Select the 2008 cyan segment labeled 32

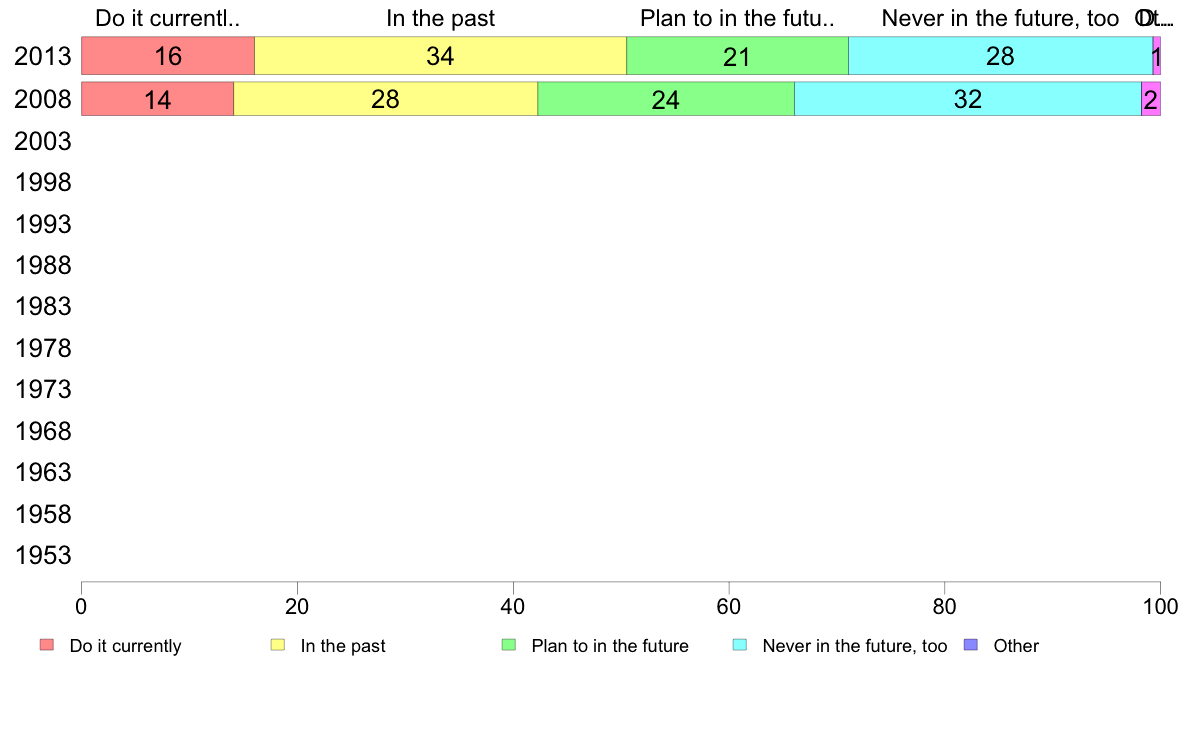[968, 99]
